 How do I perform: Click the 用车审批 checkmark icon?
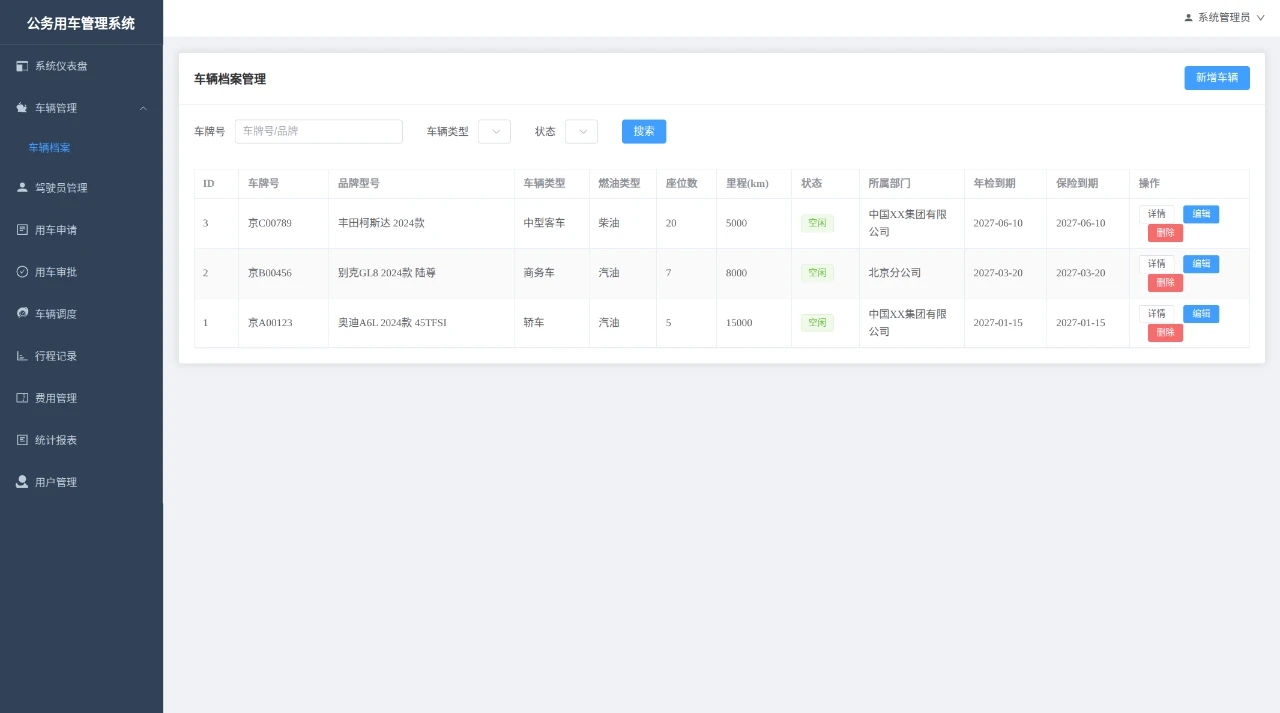coord(22,272)
